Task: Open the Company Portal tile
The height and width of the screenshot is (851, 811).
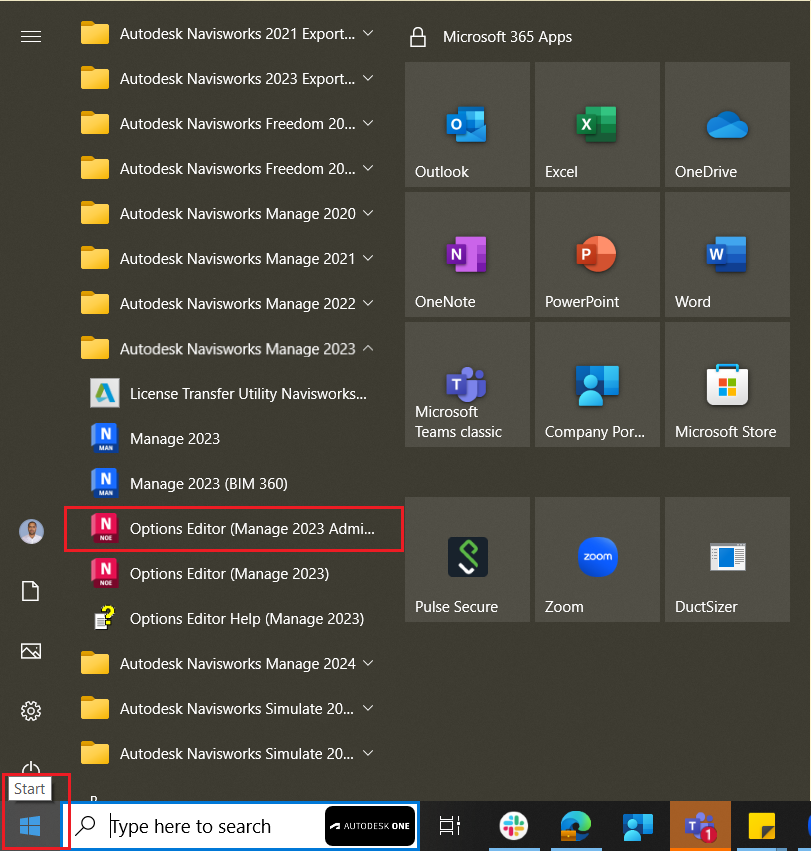Action: tap(597, 385)
